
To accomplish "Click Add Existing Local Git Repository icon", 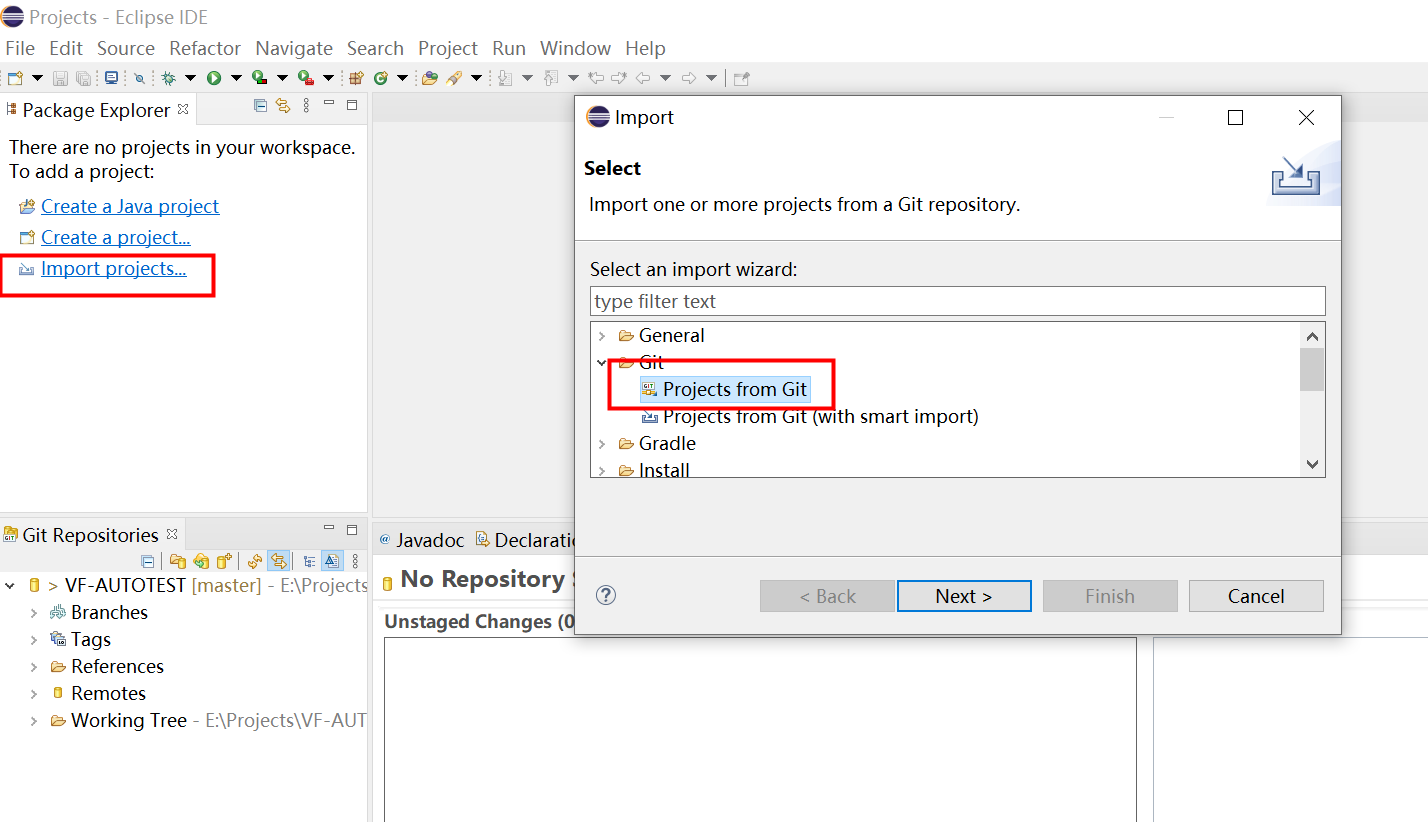I will [178, 561].
